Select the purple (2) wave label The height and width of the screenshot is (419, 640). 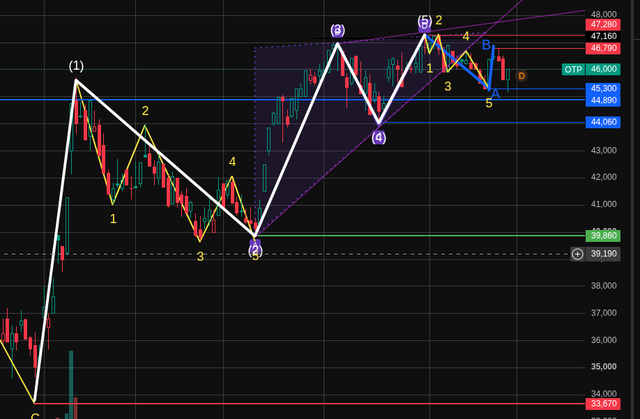pos(255,250)
